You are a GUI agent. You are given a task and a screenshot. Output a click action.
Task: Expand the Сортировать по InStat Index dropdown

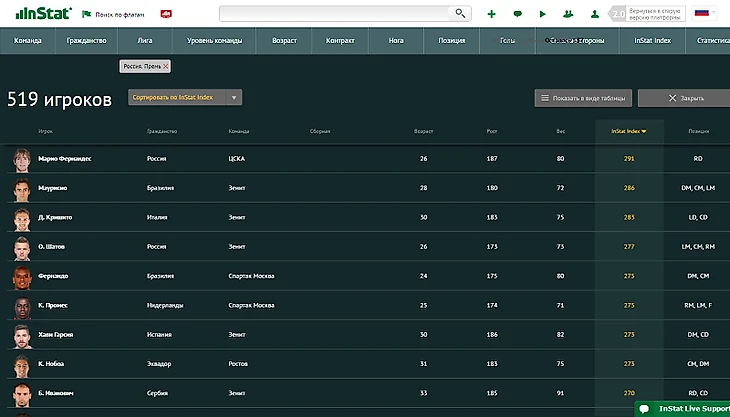pyautogui.click(x=185, y=98)
